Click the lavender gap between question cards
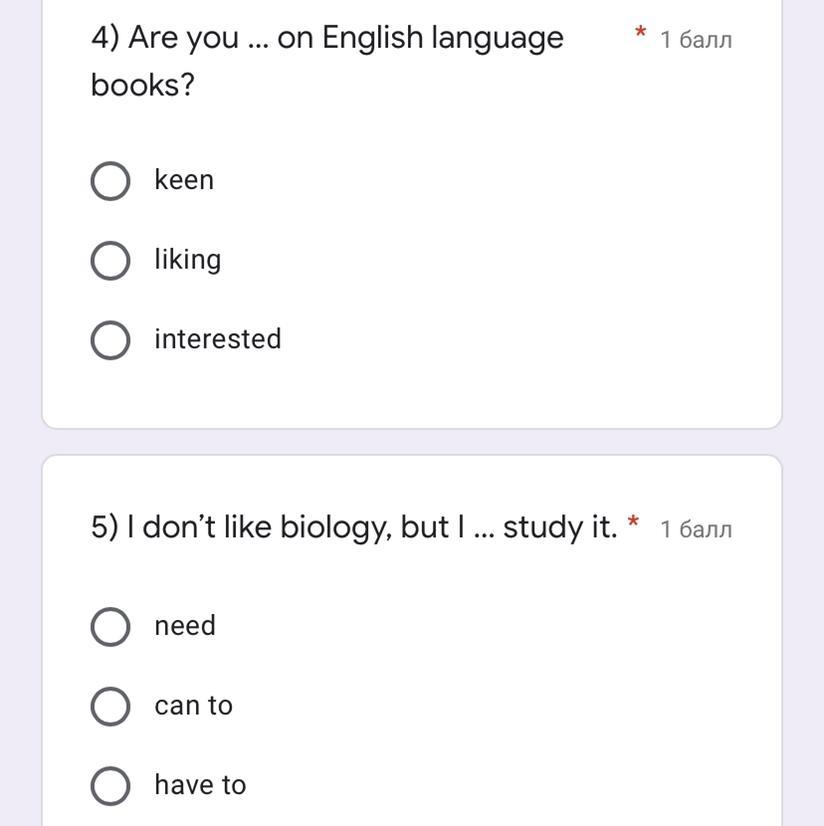This screenshot has width=824, height=826. coord(412,442)
